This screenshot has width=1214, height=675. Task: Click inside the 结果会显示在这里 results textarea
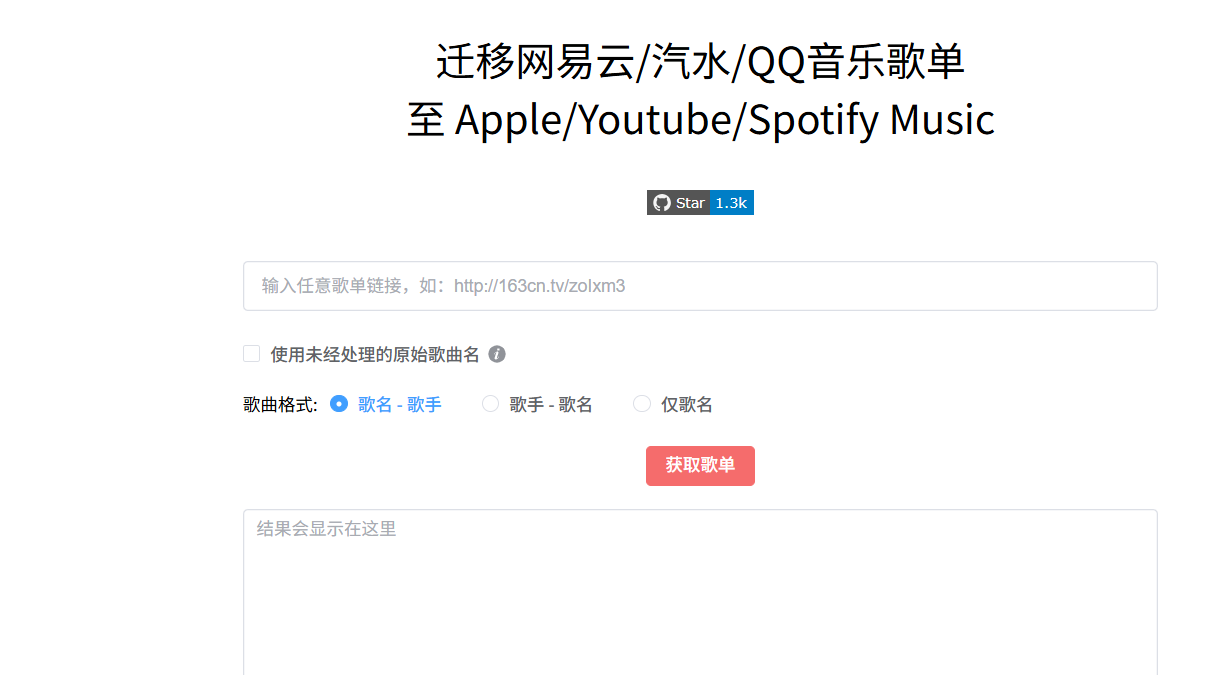[700, 592]
